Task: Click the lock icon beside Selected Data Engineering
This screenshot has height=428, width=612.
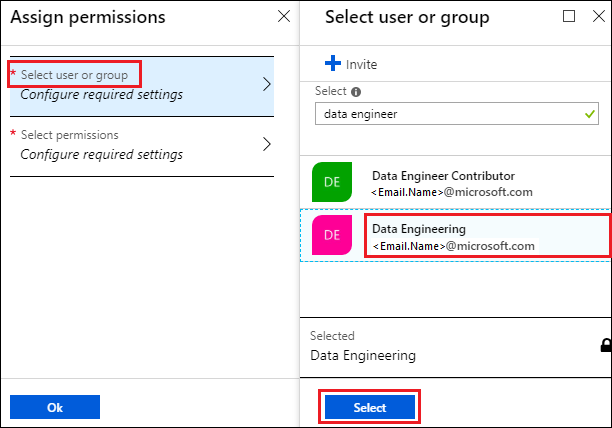Action: [x=606, y=345]
